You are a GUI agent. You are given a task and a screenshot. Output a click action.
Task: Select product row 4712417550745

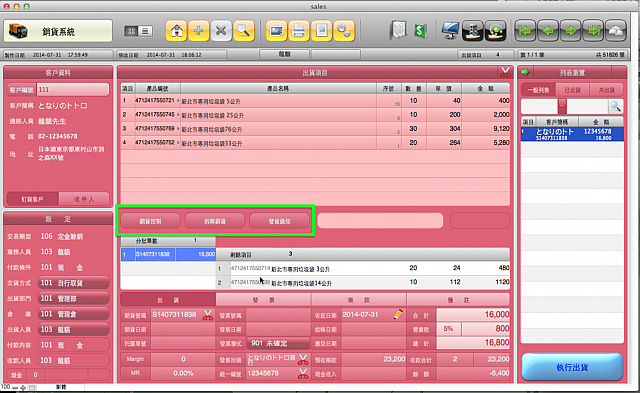point(315,115)
